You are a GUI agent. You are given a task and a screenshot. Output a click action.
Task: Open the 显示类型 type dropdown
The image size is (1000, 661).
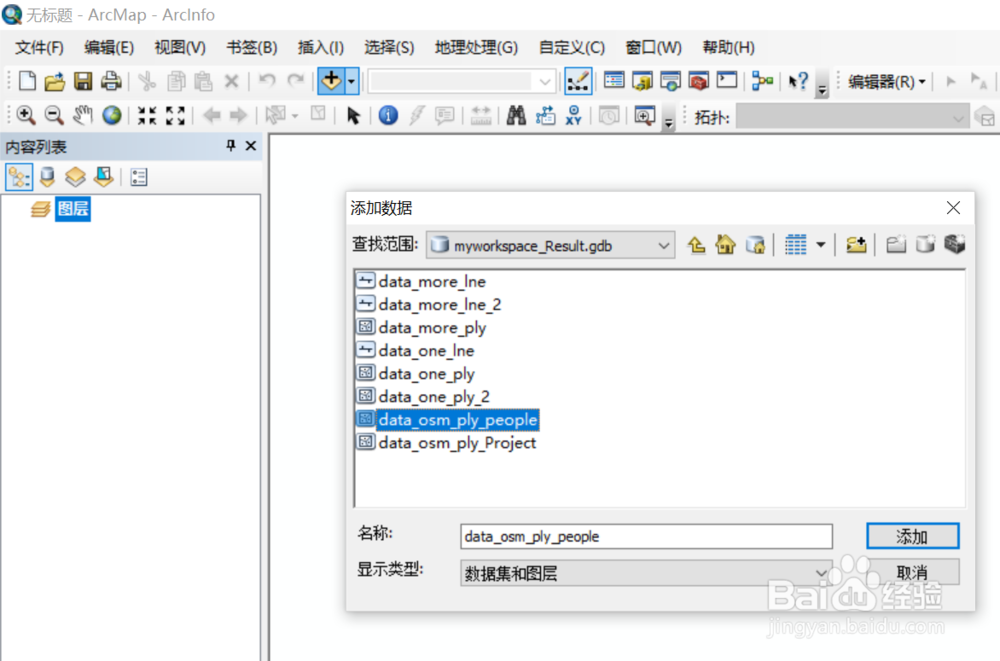(x=646, y=573)
